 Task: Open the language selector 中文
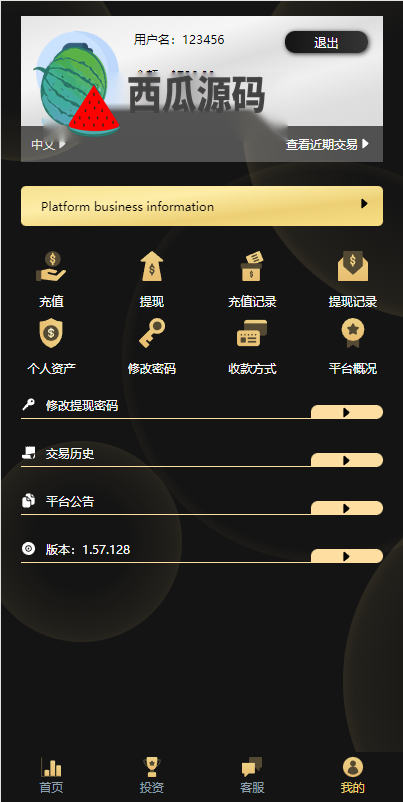pos(49,145)
